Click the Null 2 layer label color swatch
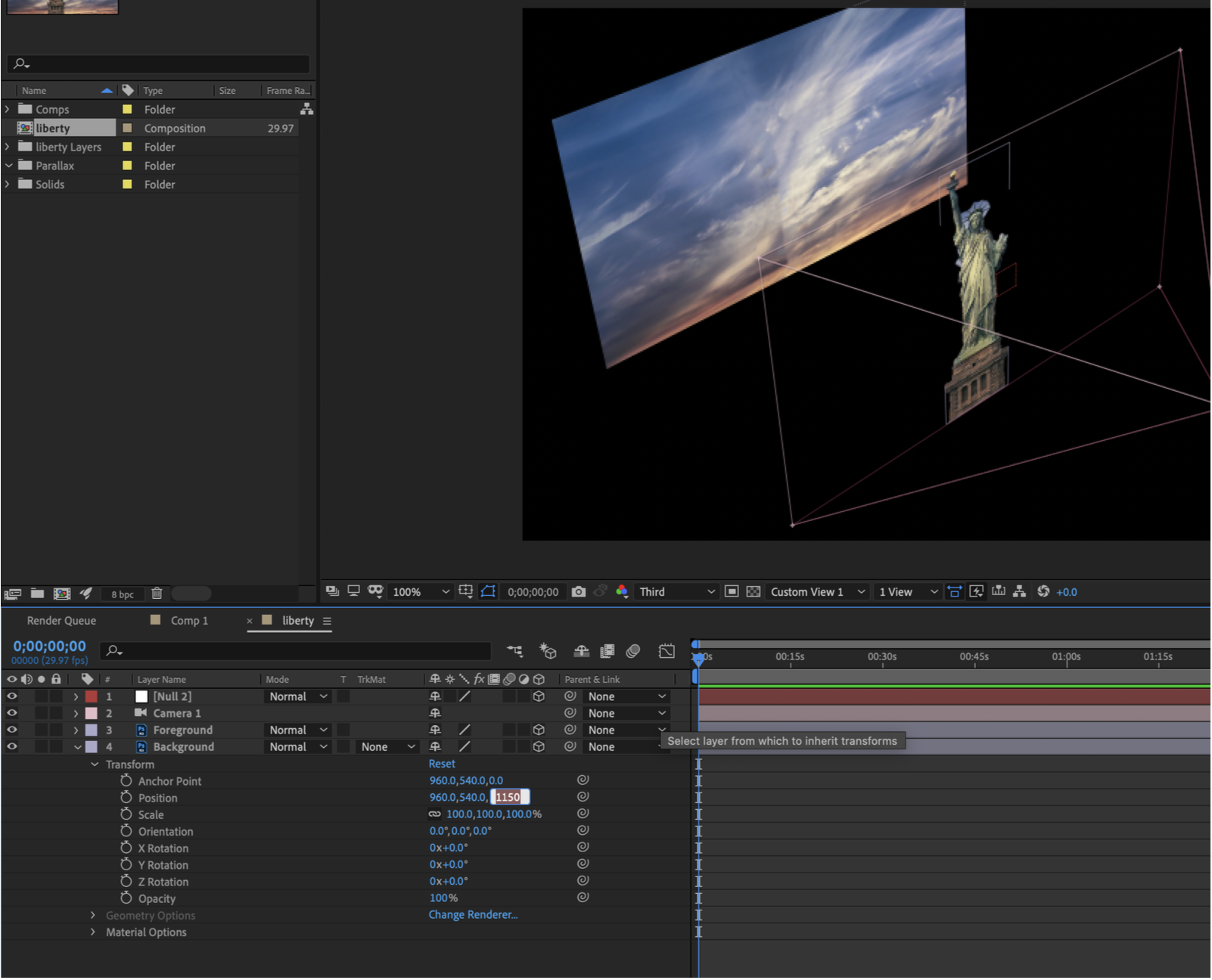The height and width of the screenshot is (980, 1212). 91,696
